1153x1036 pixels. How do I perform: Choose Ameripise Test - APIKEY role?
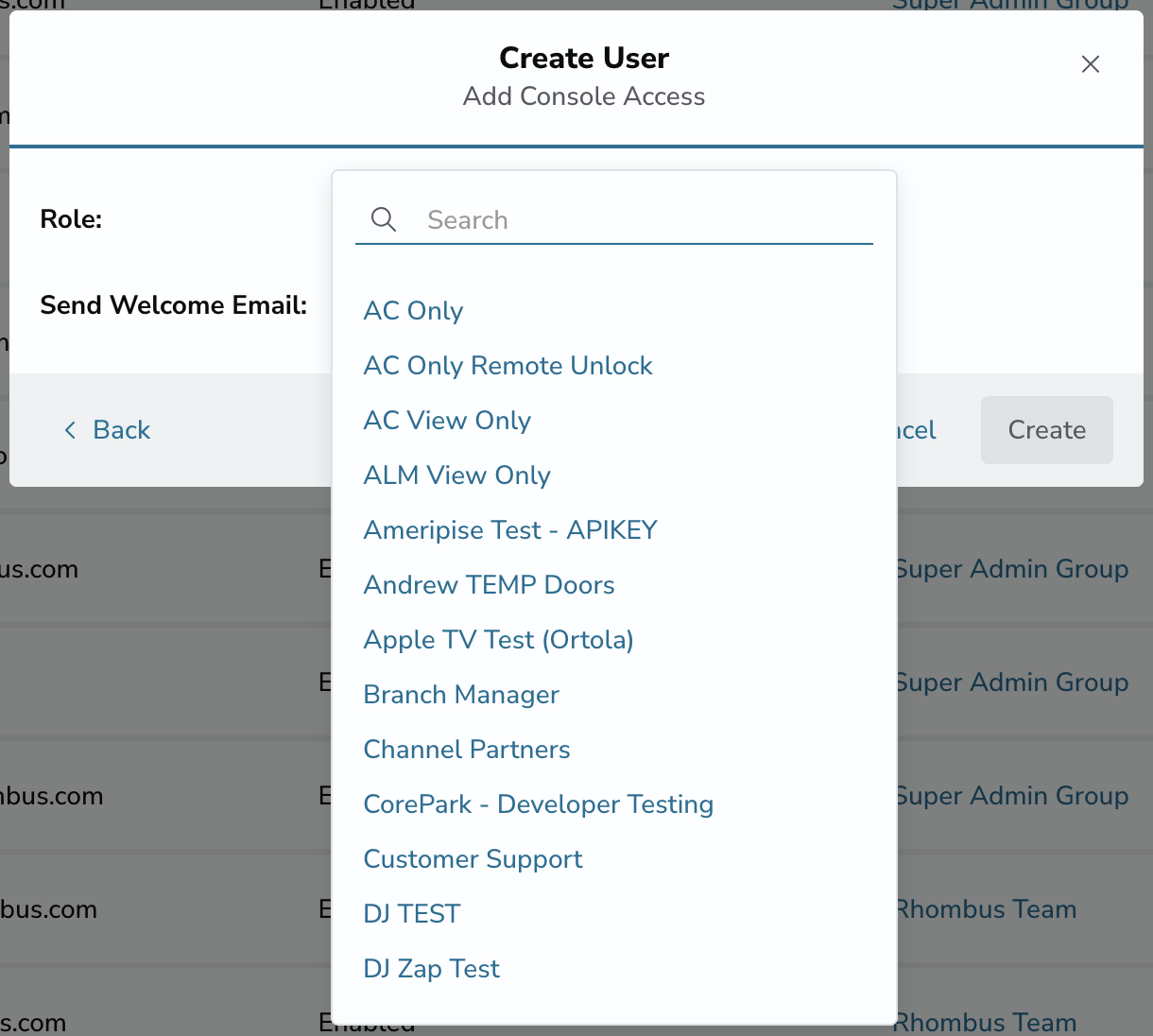[510, 530]
